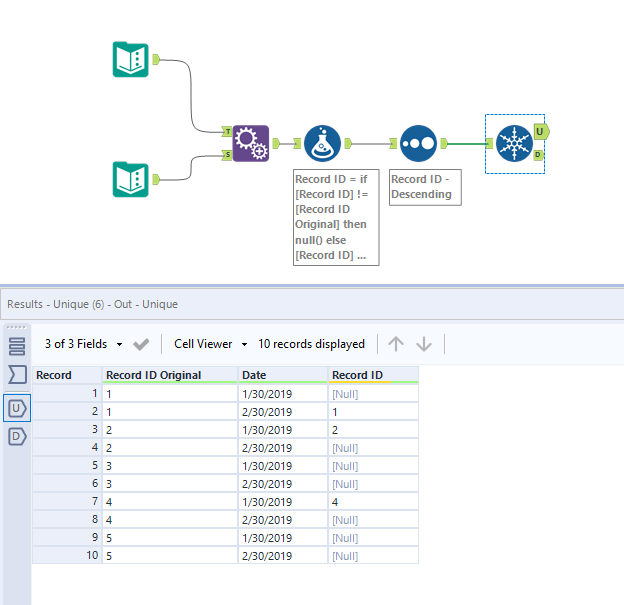Select the Unique tool
The height and width of the screenshot is (605, 624).
coord(514,143)
